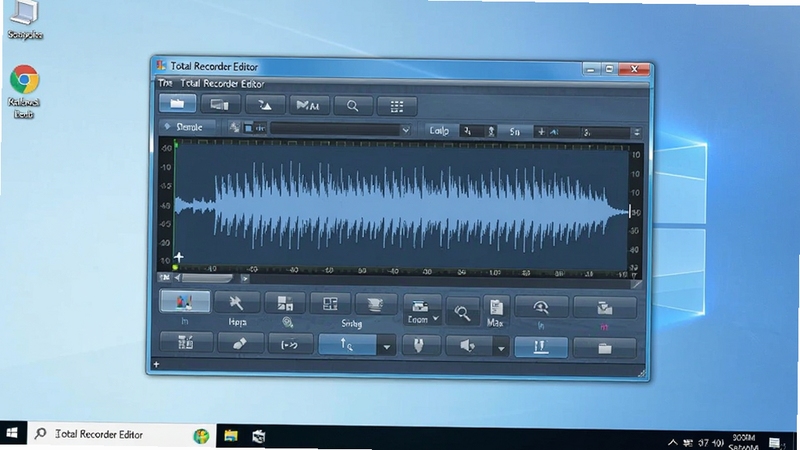Viewport: 800px width, 450px height.
Task: Click the large magnifier zoom tool
Action: (462, 313)
